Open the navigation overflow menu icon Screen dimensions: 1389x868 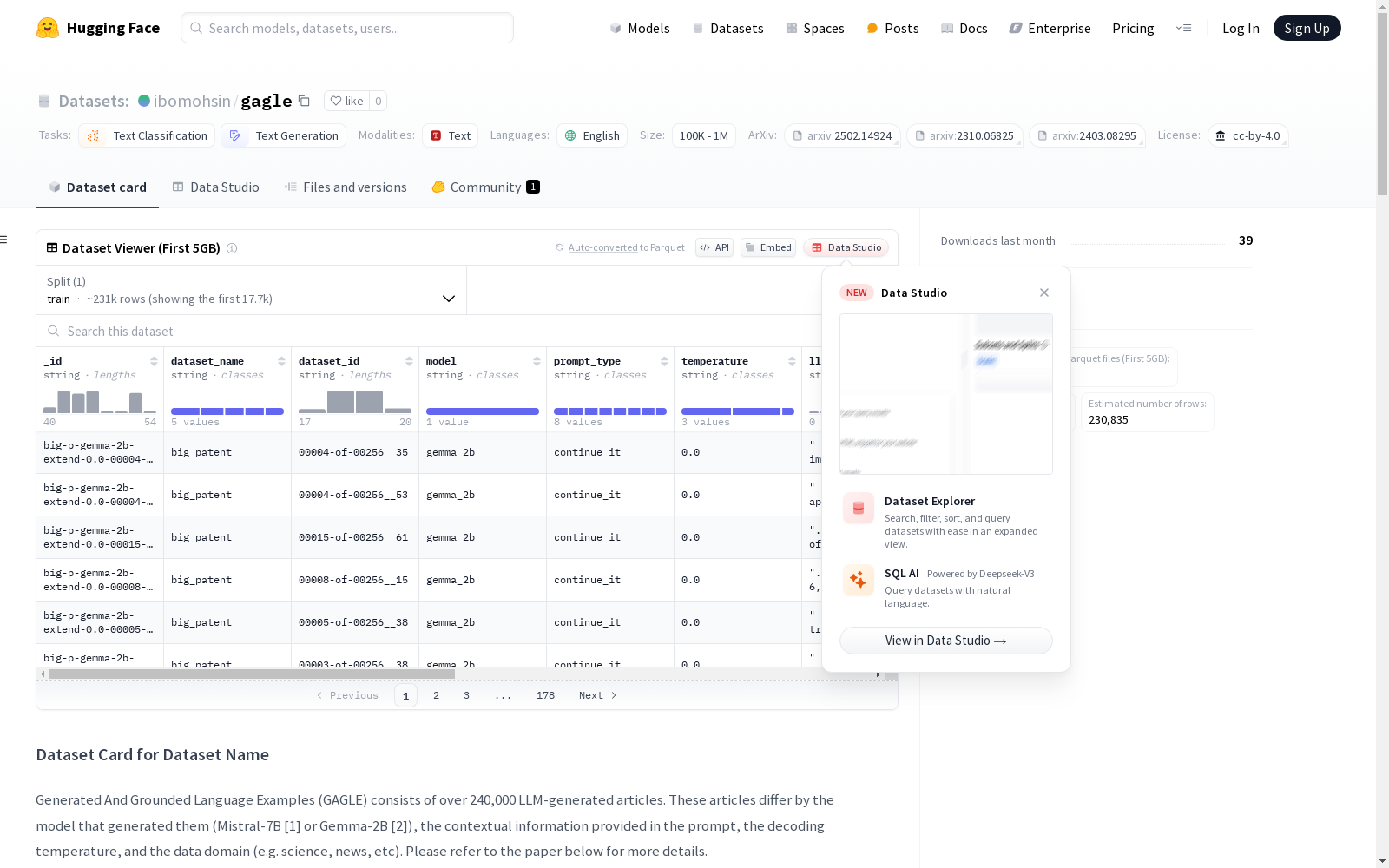pyautogui.click(x=1184, y=28)
